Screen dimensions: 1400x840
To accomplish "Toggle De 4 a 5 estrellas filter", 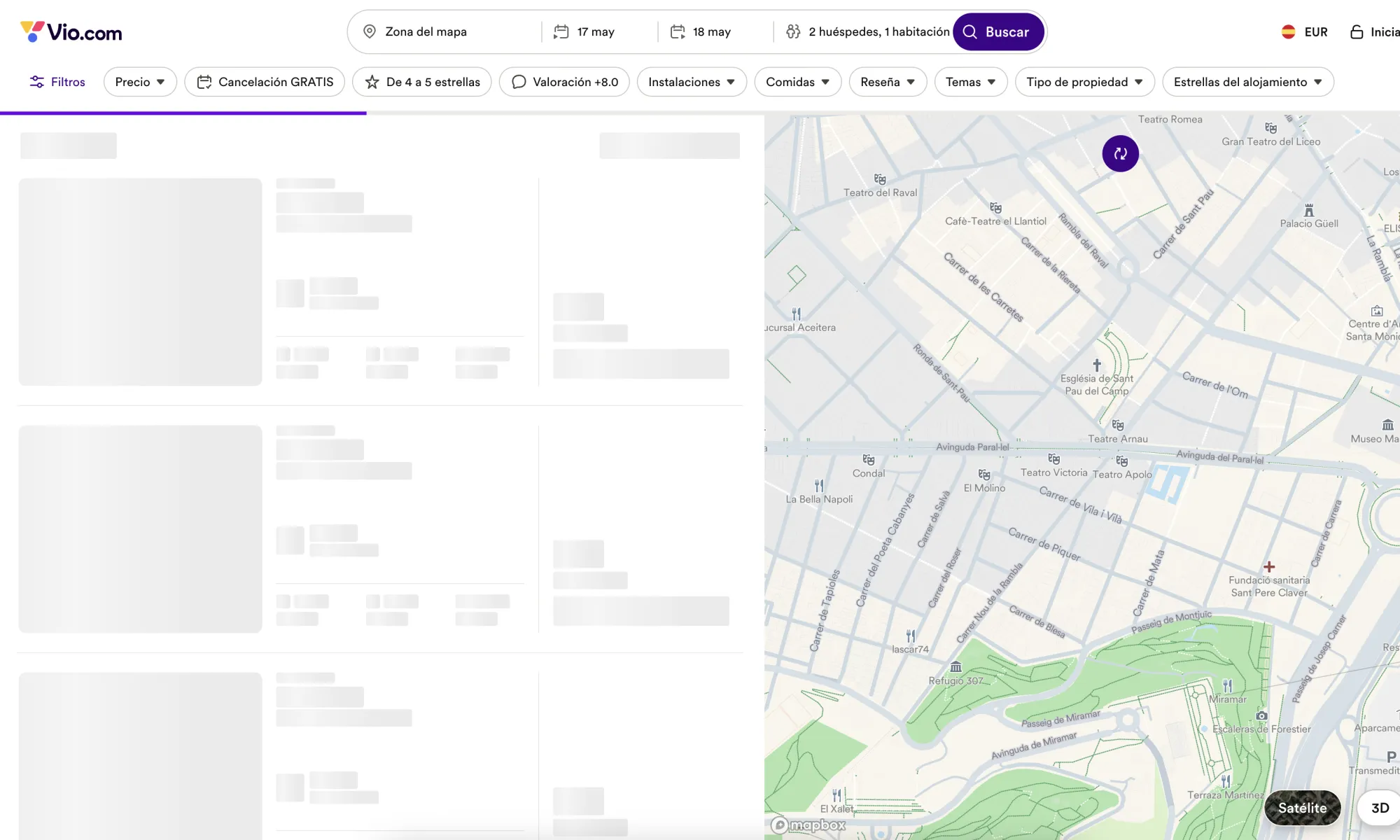I will coord(422,82).
